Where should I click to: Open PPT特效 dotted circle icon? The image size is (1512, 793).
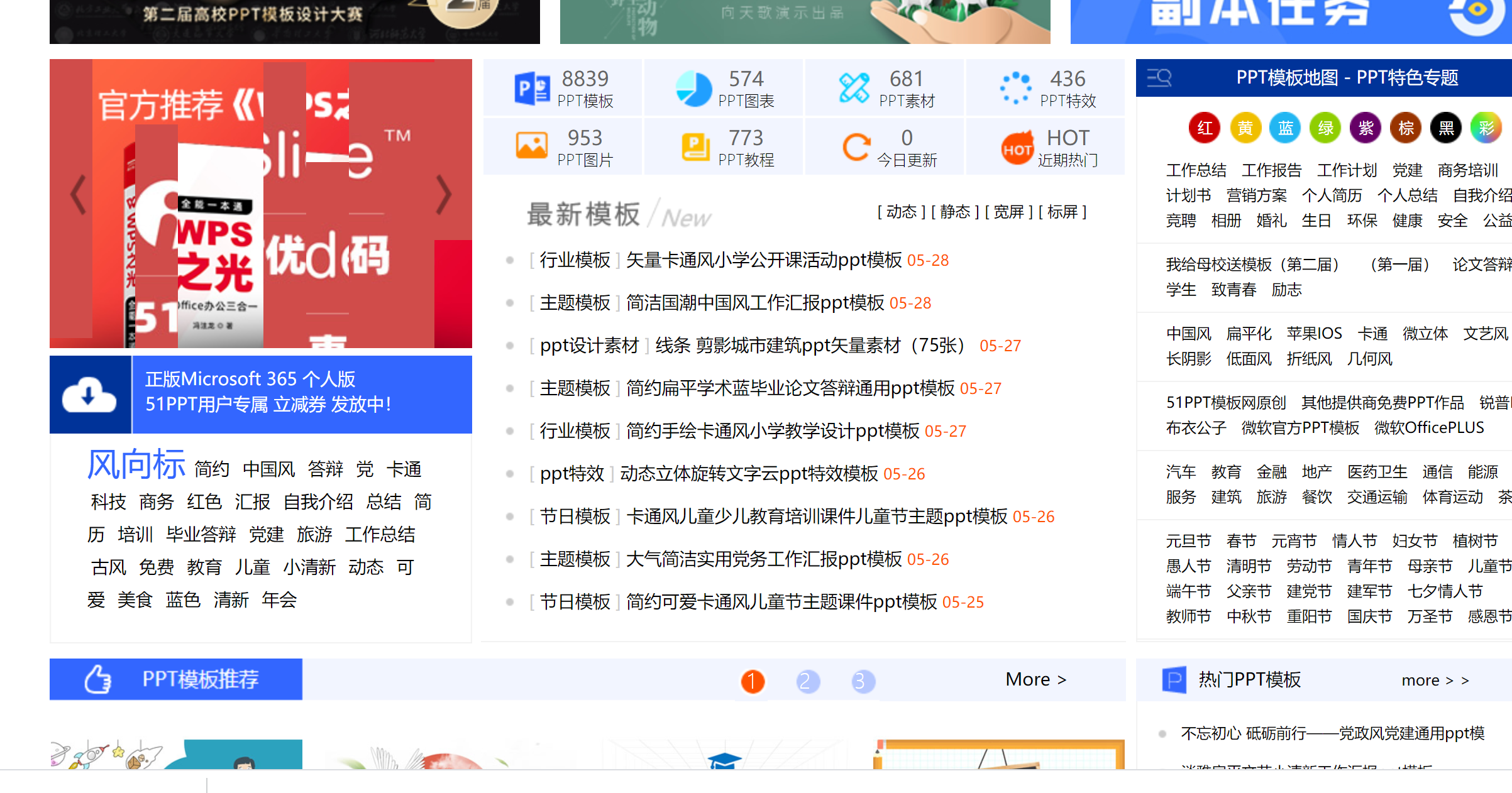click(1015, 88)
